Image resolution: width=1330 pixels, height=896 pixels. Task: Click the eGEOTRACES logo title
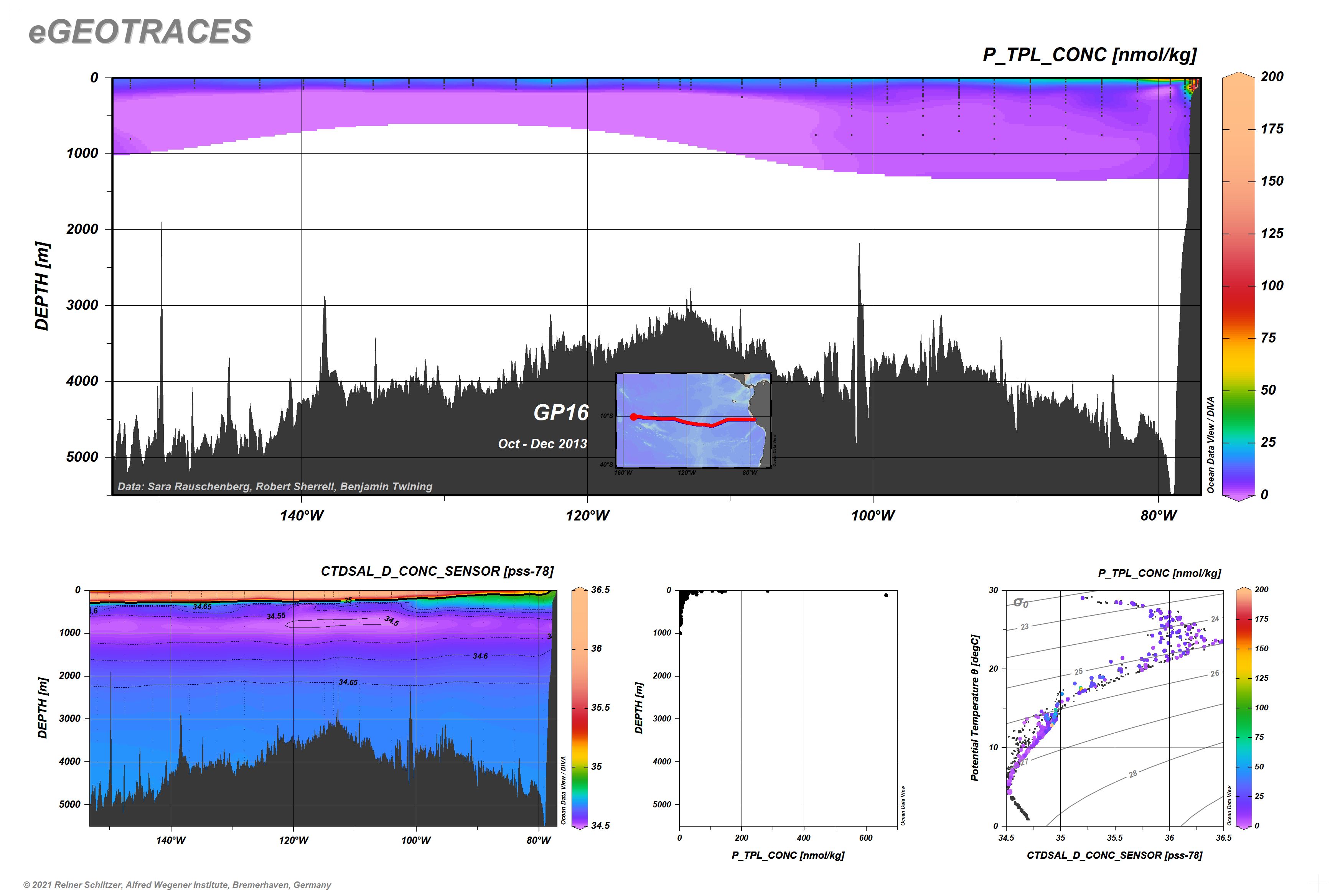point(140,31)
